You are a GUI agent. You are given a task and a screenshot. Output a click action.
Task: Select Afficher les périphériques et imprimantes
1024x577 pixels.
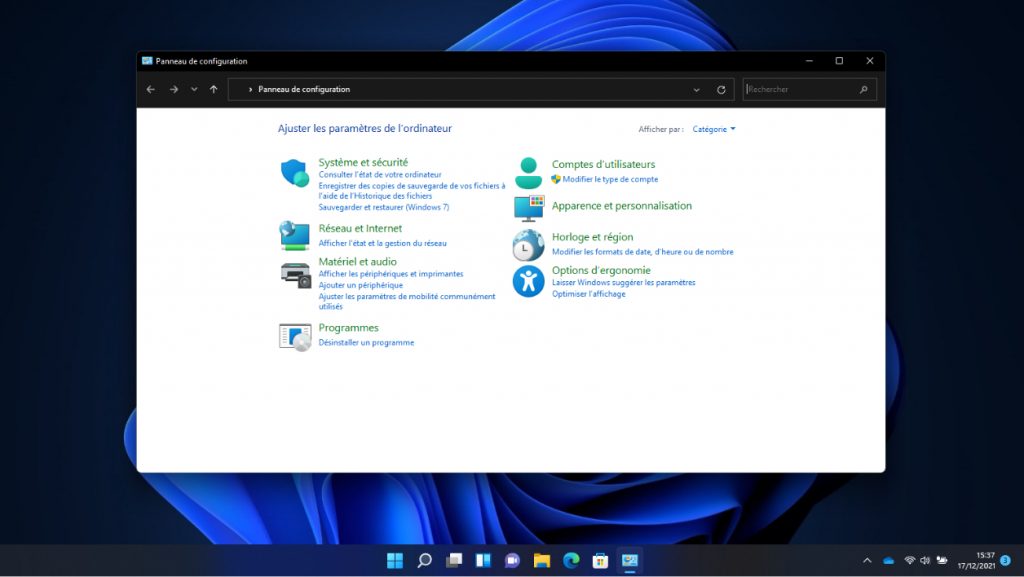click(391, 274)
